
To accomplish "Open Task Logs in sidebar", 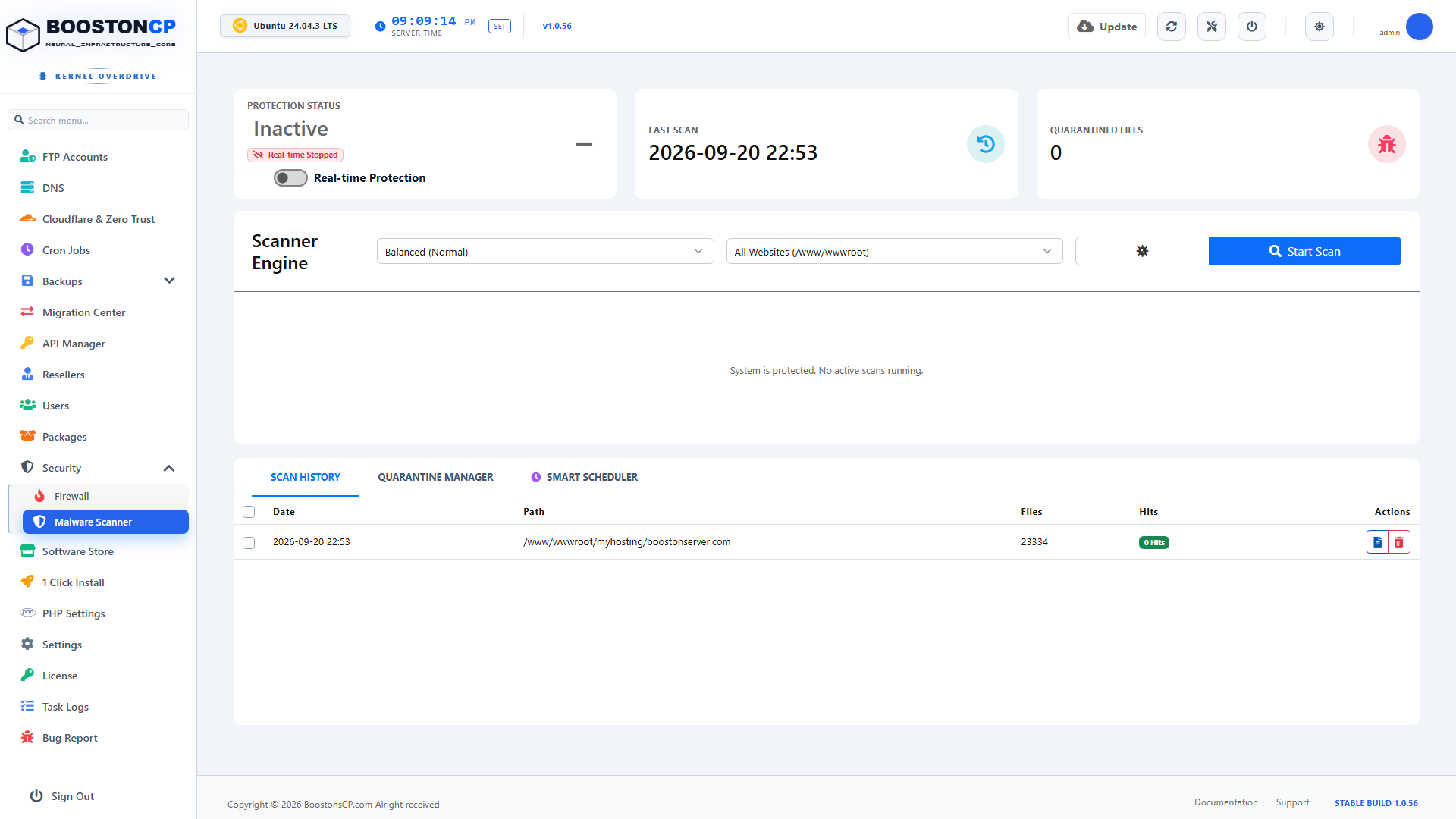I will click(x=99, y=707).
